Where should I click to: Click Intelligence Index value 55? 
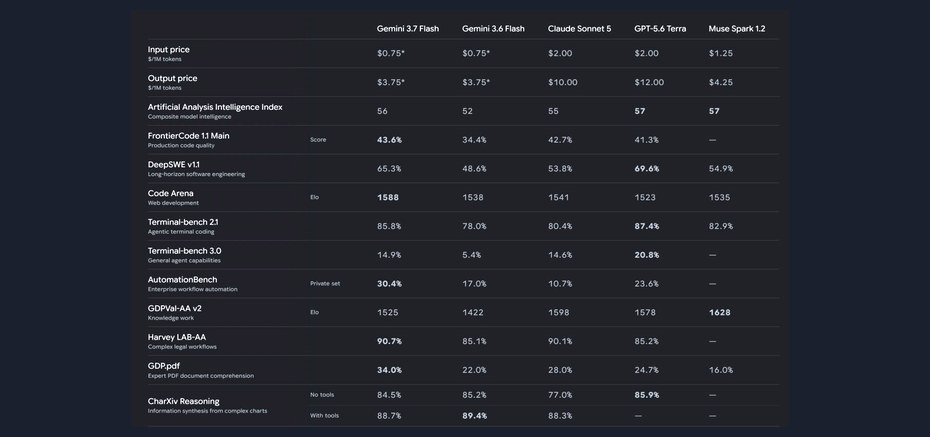[553, 111]
